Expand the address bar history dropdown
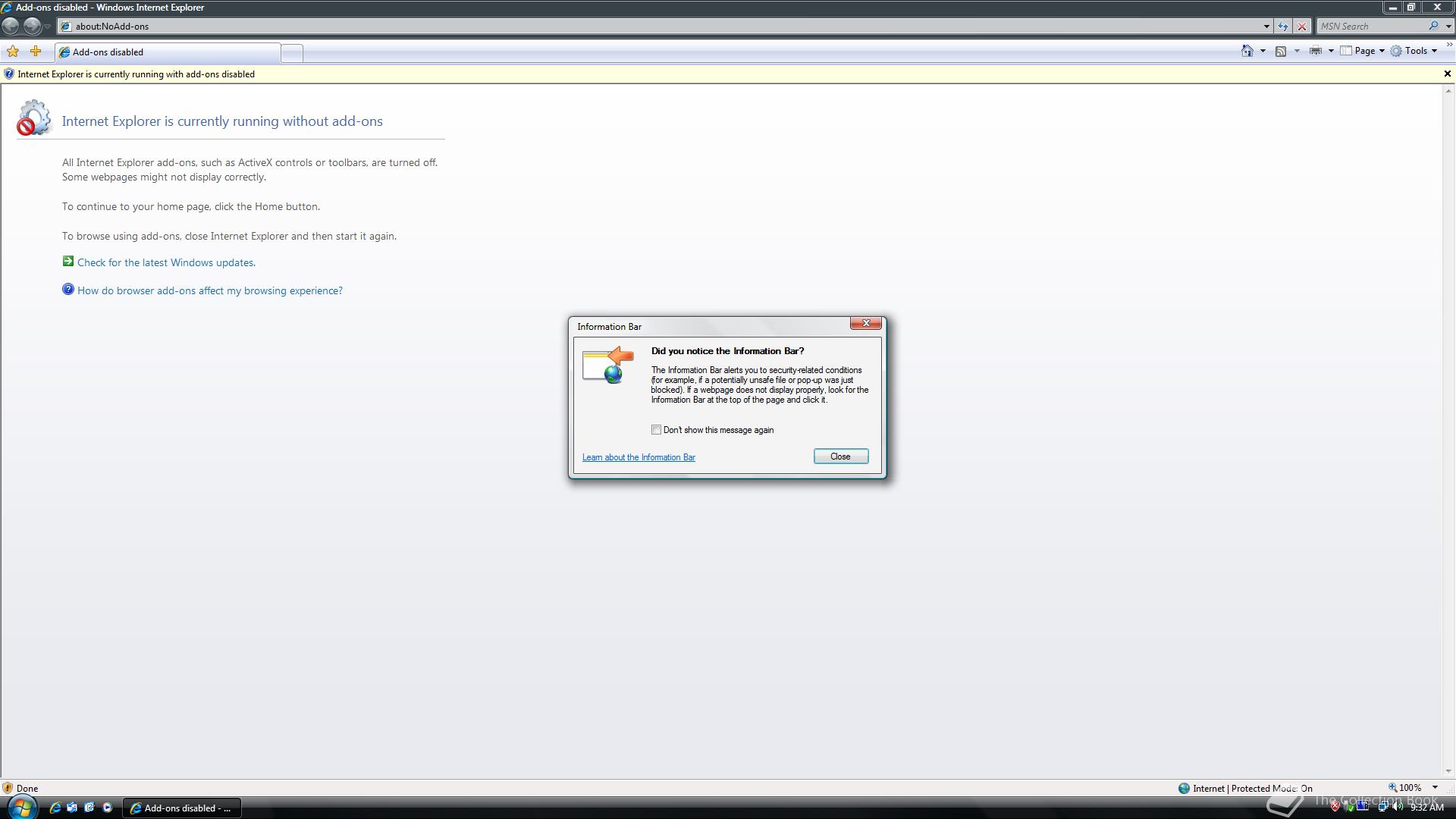The height and width of the screenshot is (819, 1456). tap(1266, 27)
